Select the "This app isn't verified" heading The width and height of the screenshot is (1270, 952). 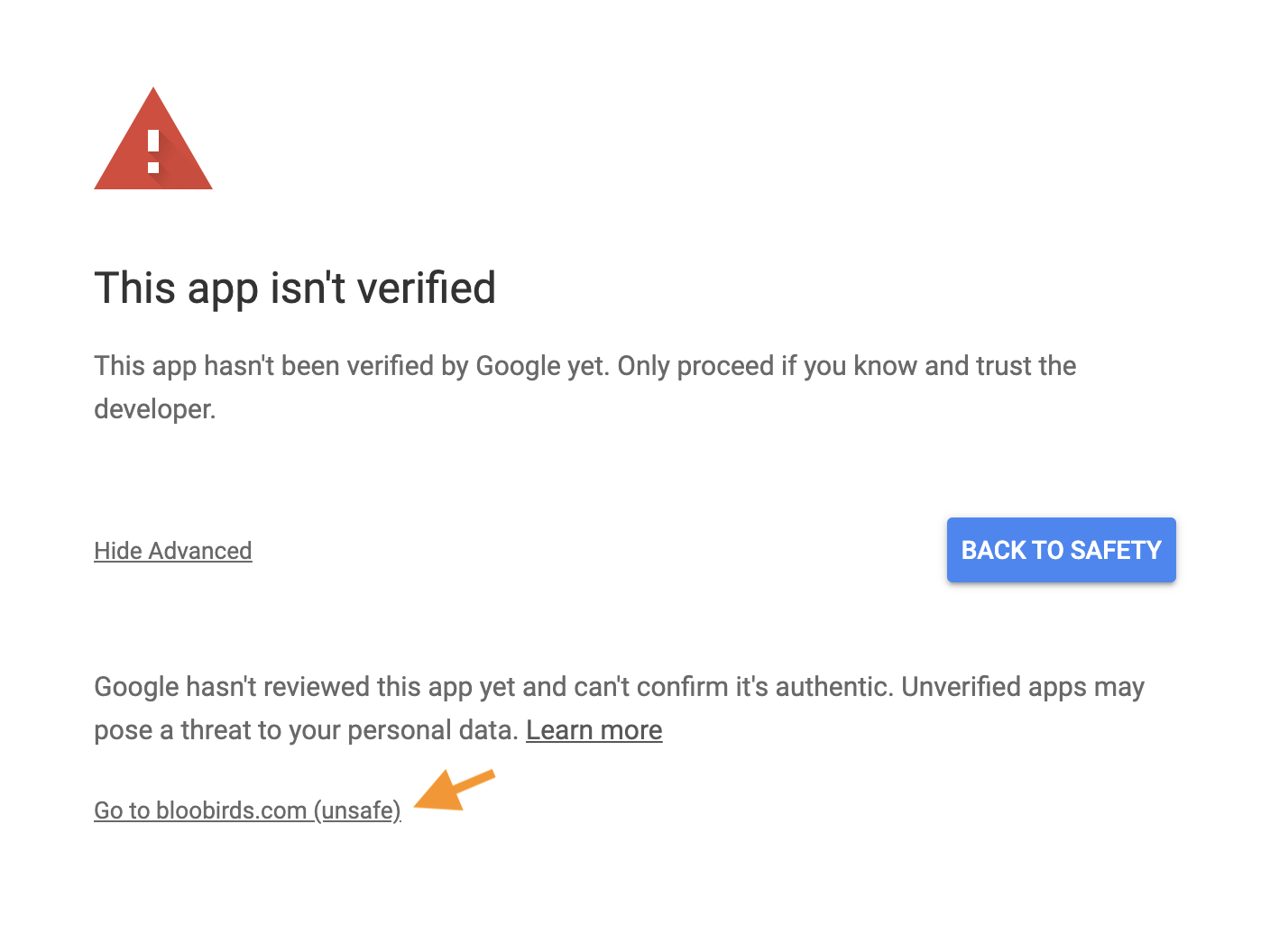(295, 288)
